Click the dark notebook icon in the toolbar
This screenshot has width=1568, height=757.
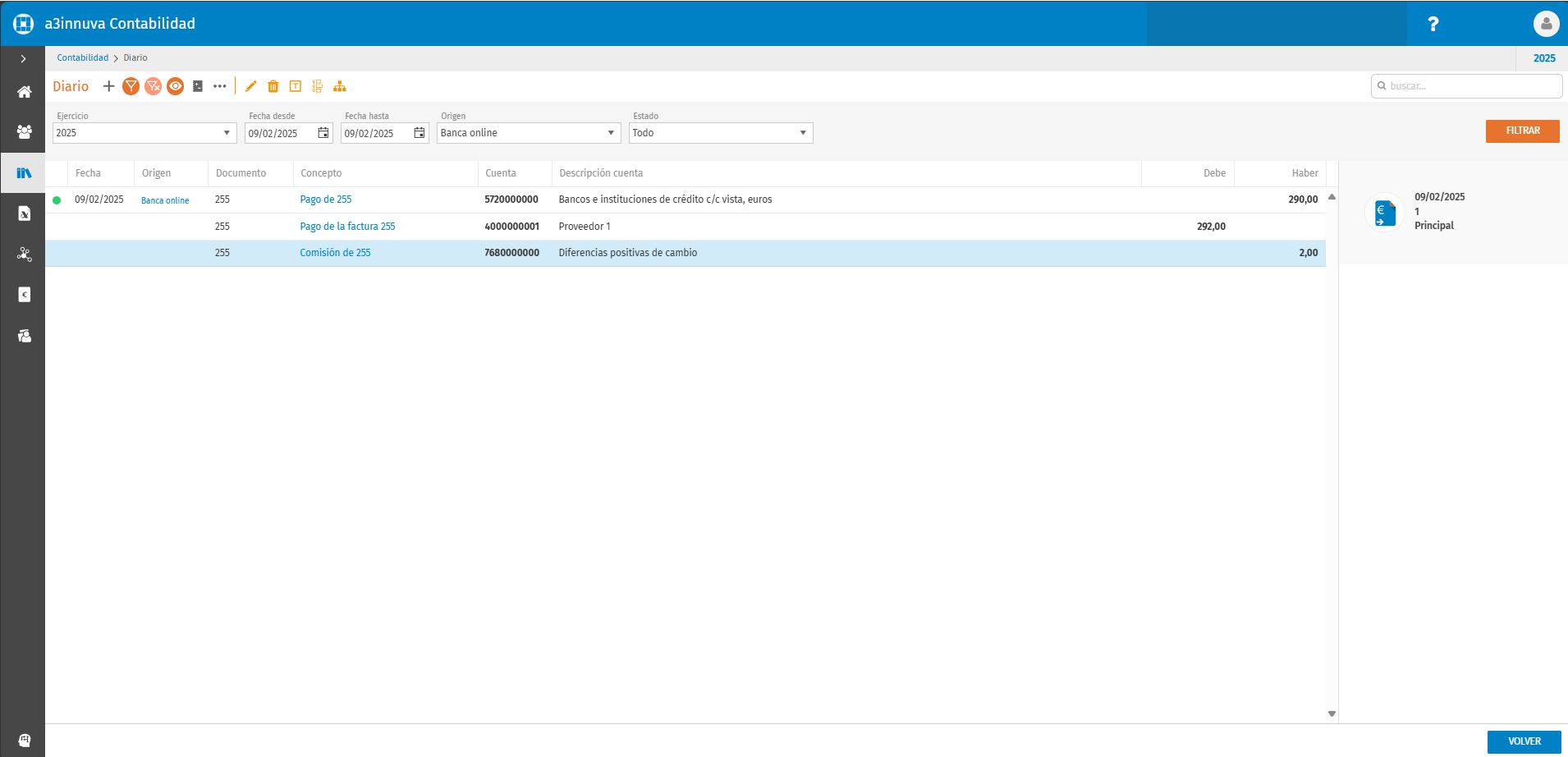(198, 86)
